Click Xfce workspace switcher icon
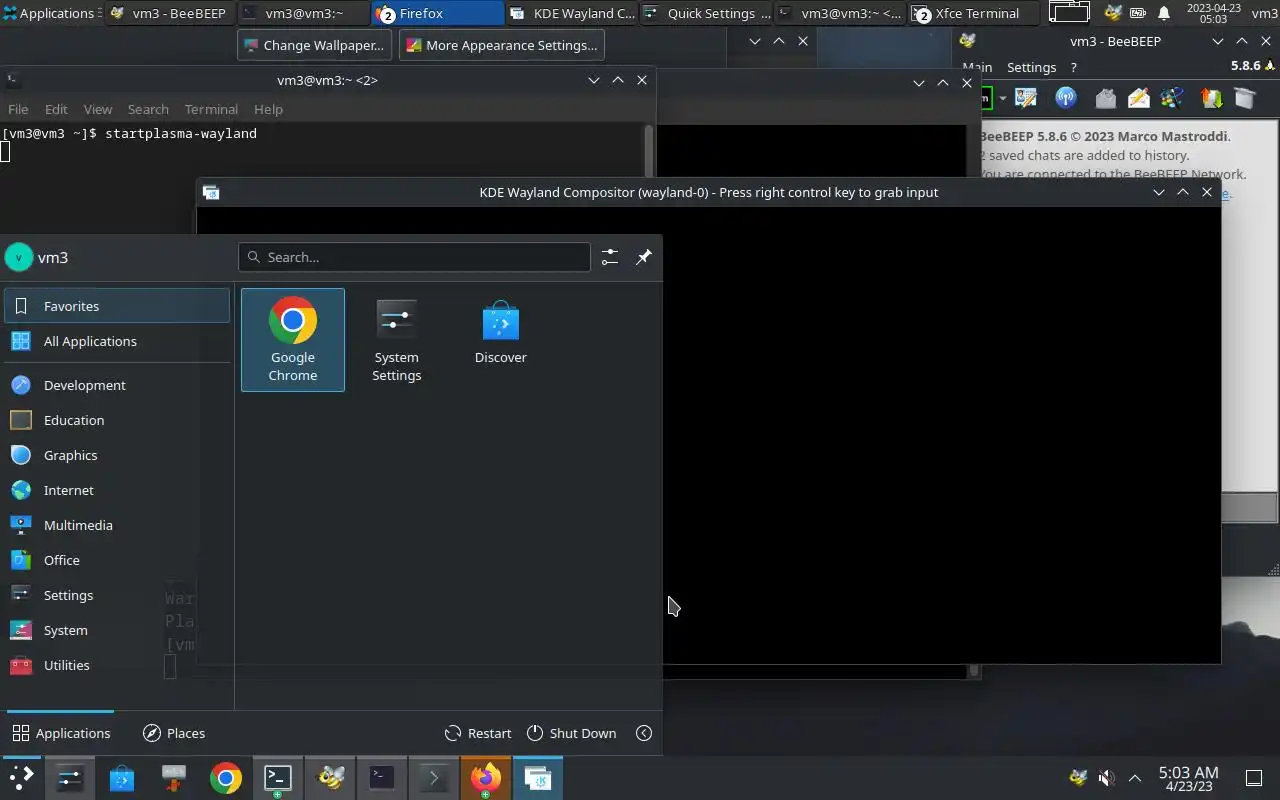Screen dimensions: 1280x800 (1069, 13)
